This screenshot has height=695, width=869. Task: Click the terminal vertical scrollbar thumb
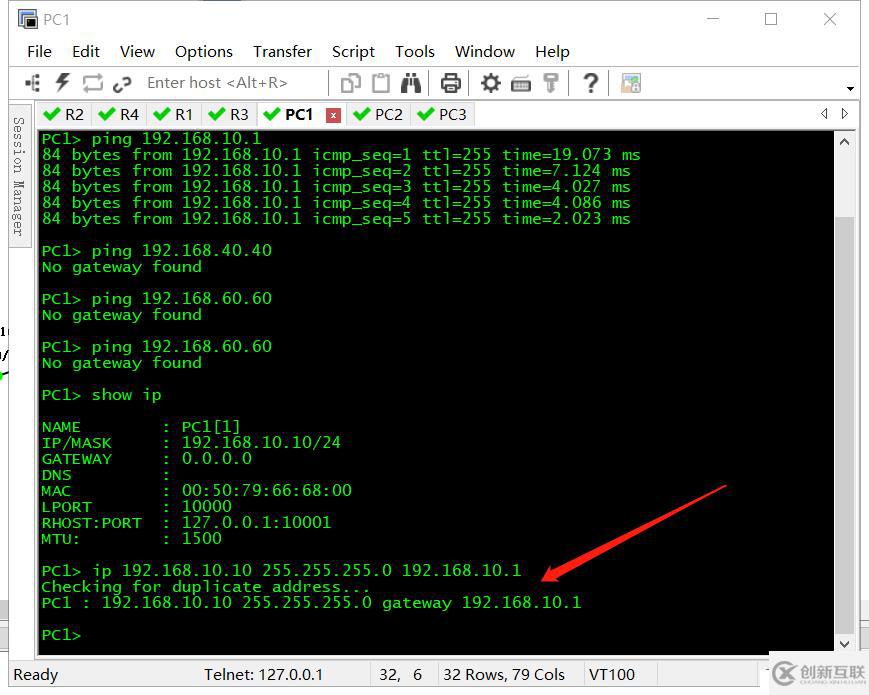click(x=845, y=423)
